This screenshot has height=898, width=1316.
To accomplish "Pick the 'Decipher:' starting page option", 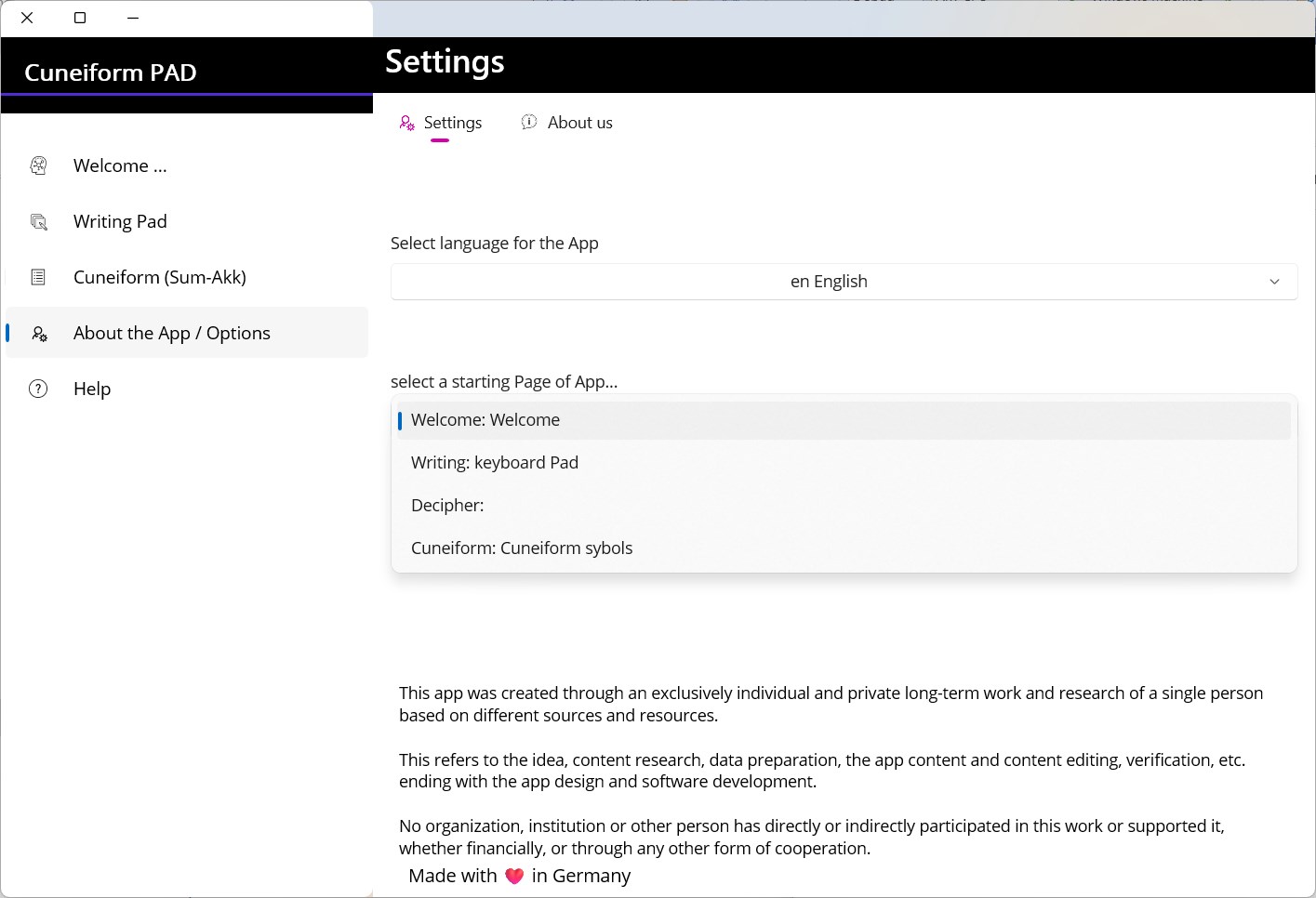I will tap(447, 506).
